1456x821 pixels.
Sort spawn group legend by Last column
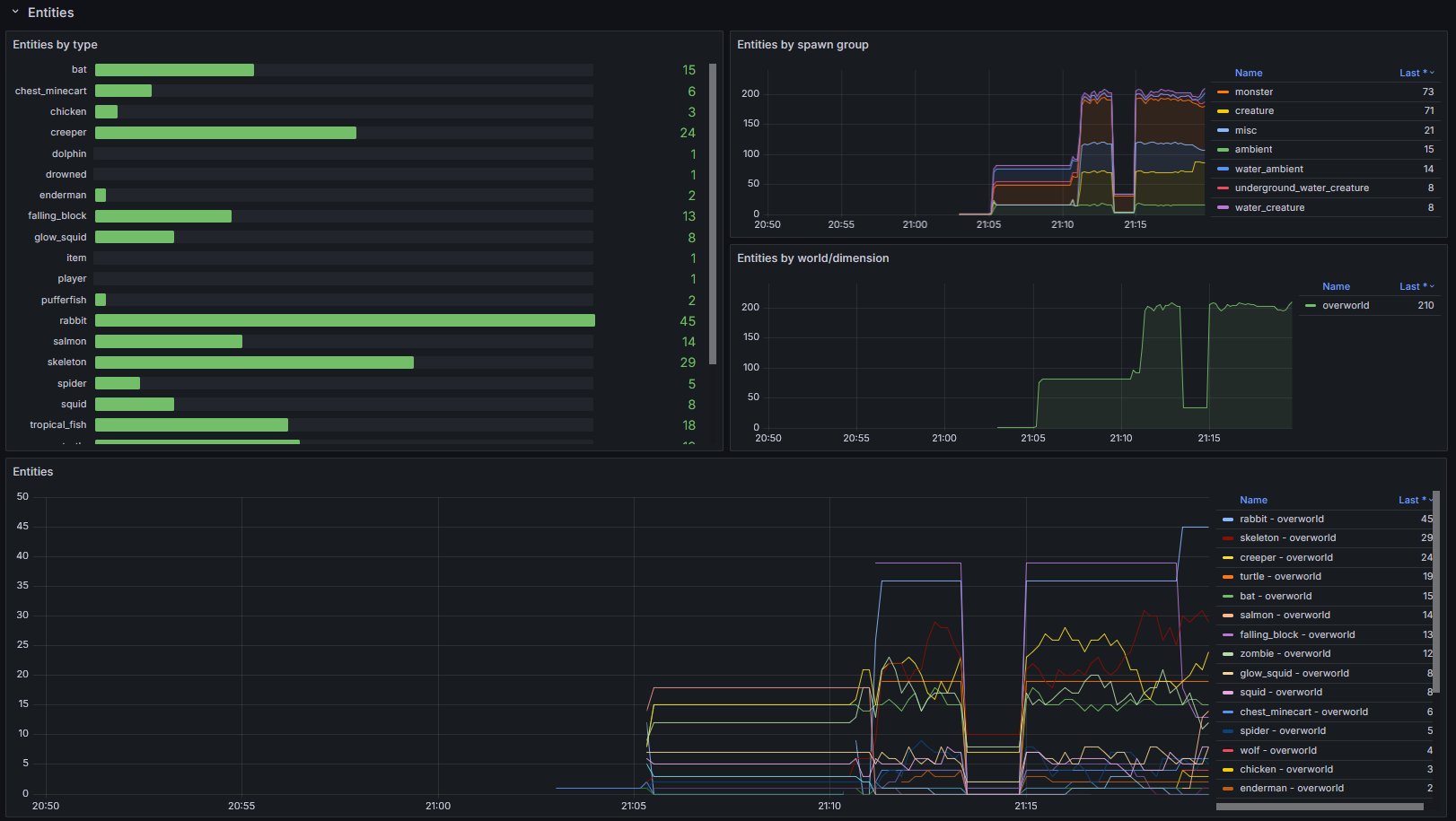click(x=1416, y=74)
